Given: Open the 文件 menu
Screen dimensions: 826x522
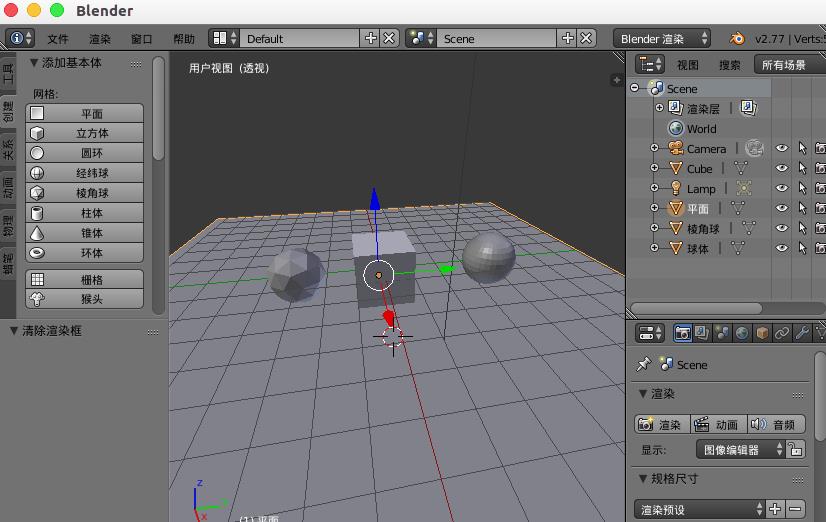Looking at the screenshot, I should [x=58, y=39].
